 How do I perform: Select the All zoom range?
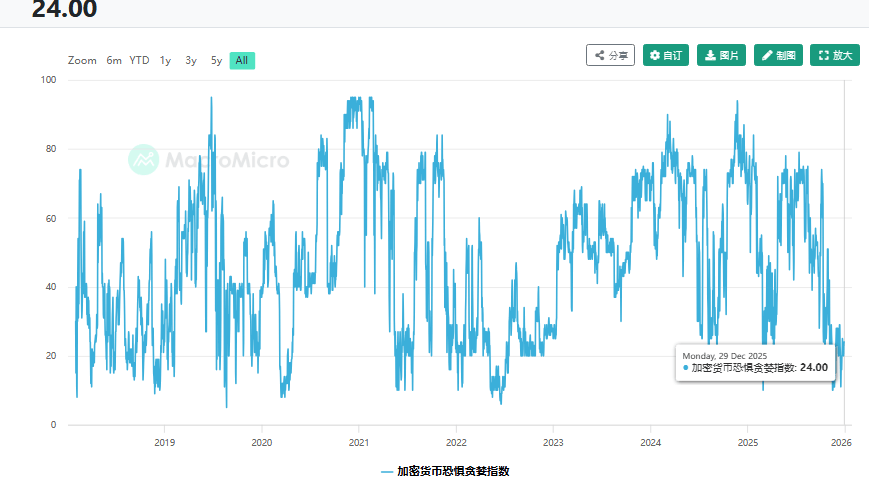(x=242, y=61)
